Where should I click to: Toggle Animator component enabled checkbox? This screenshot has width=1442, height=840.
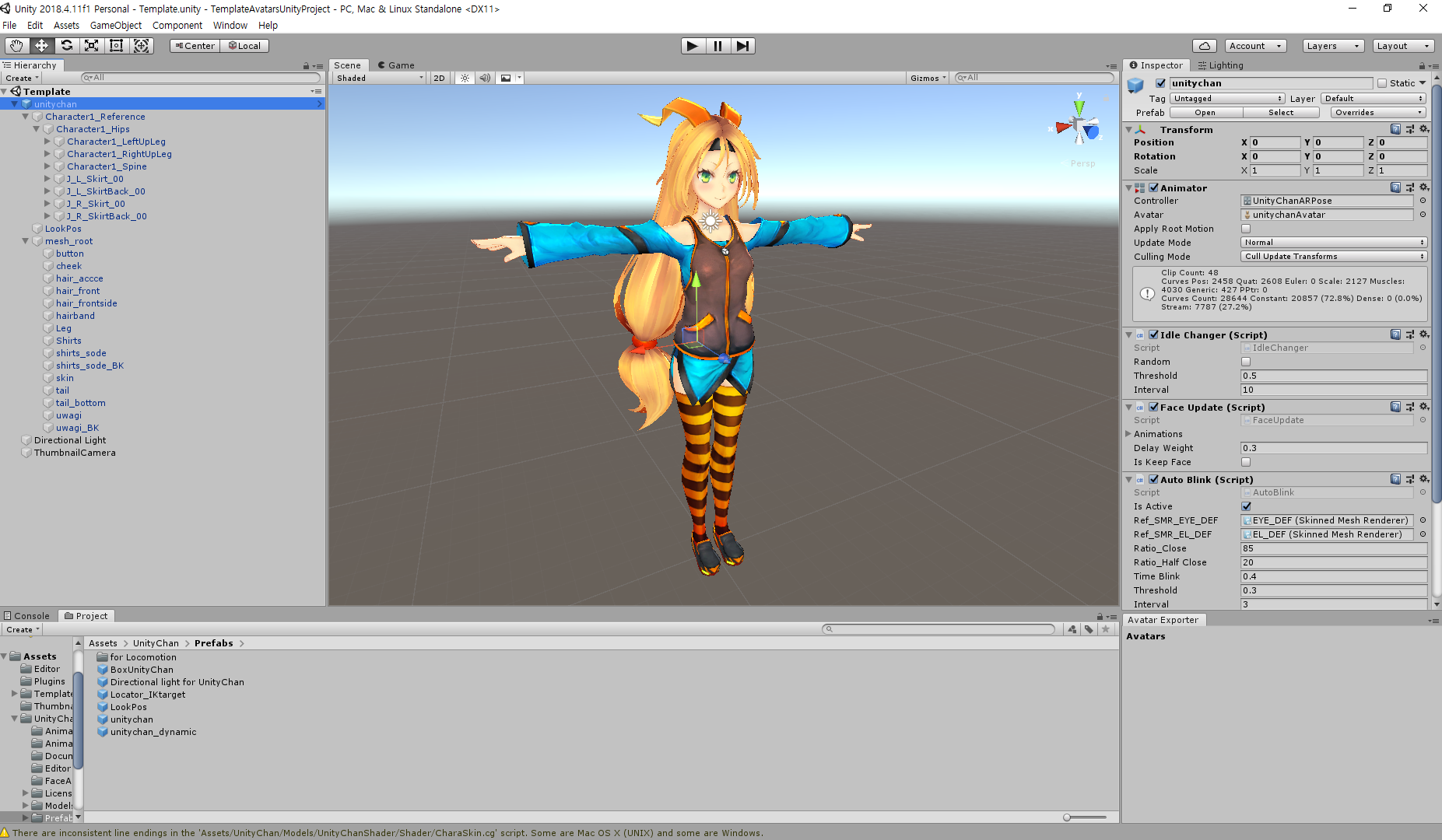(x=1153, y=187)
